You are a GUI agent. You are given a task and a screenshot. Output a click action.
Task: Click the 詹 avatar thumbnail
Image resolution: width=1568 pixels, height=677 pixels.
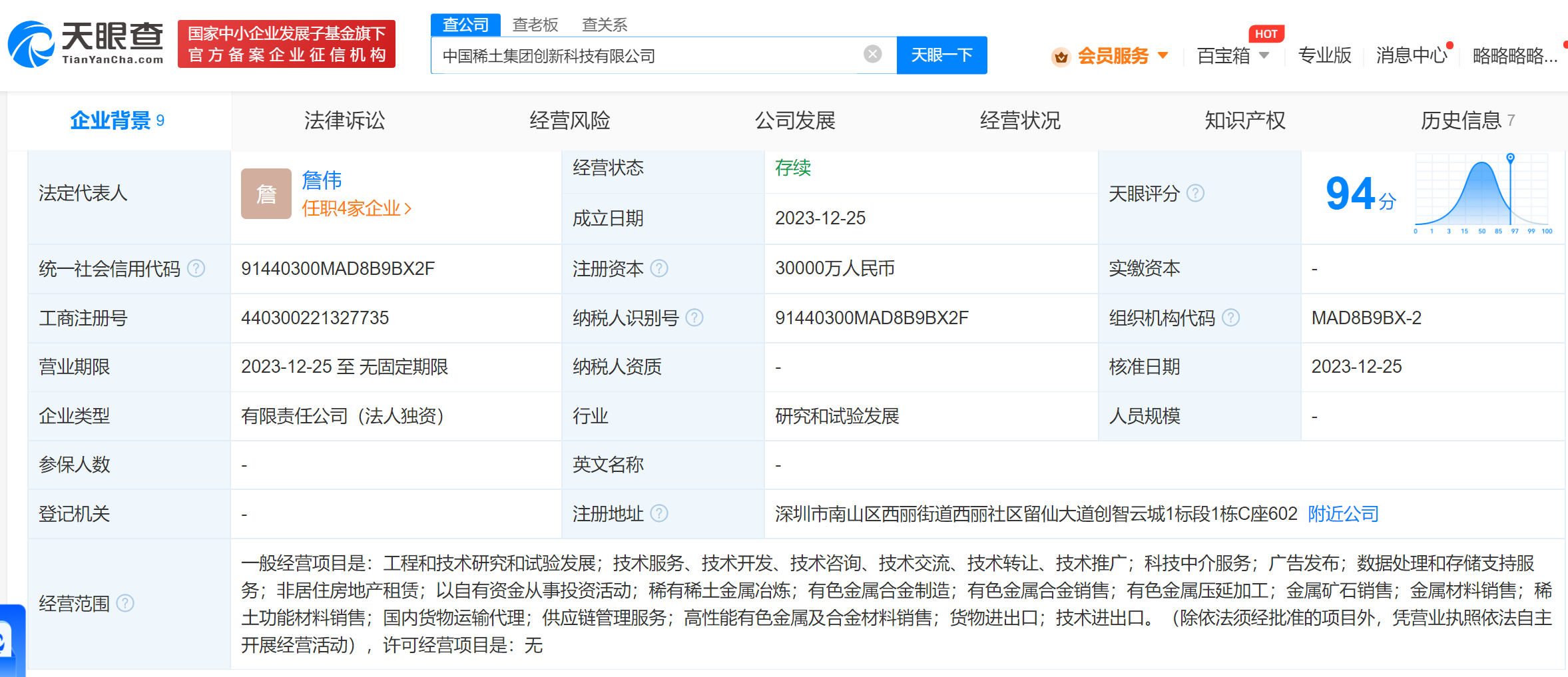(x=266, y=194)
